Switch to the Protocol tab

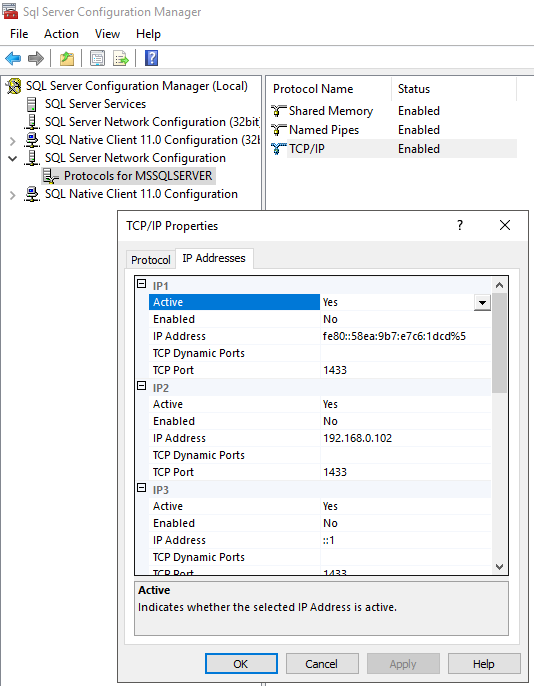click(x=150, y=260)
